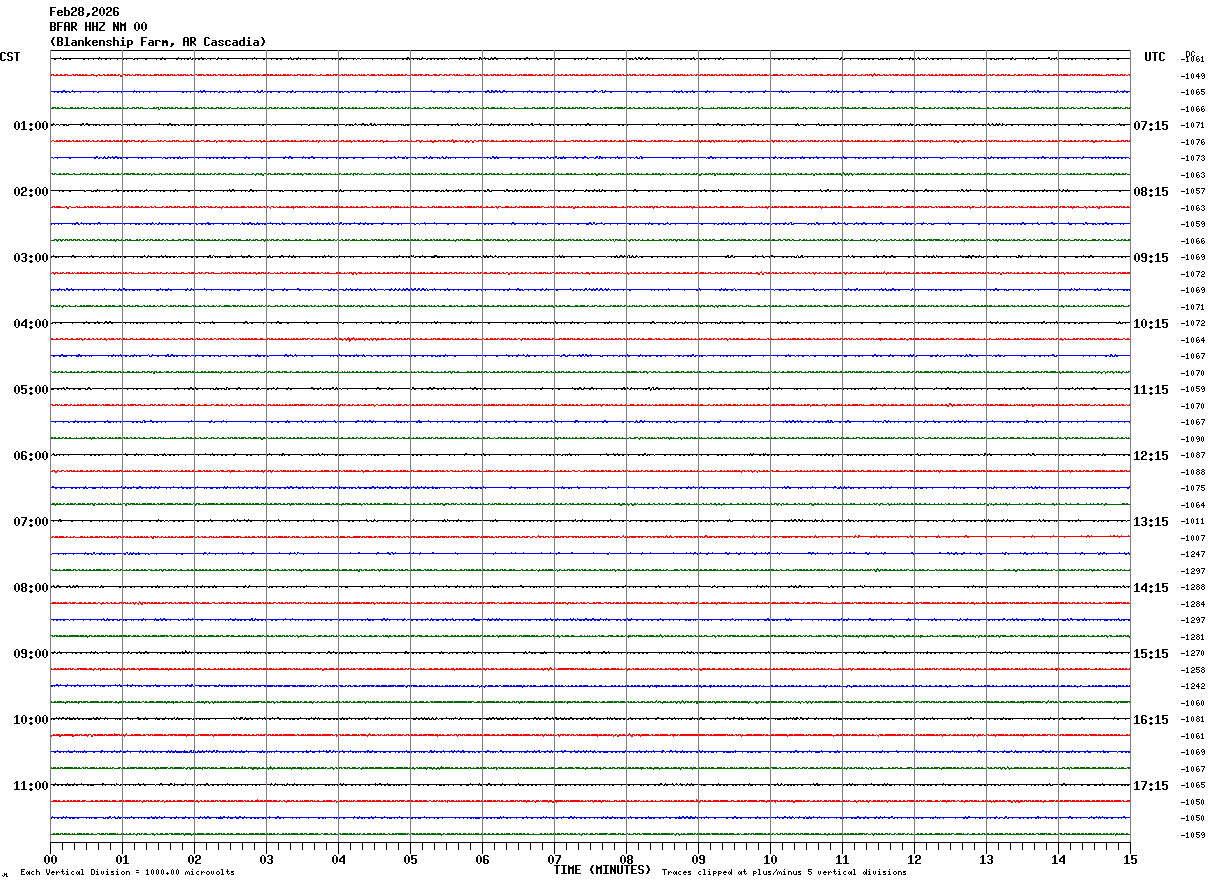Click the UTC timezone header

[x=1155, y=57]
